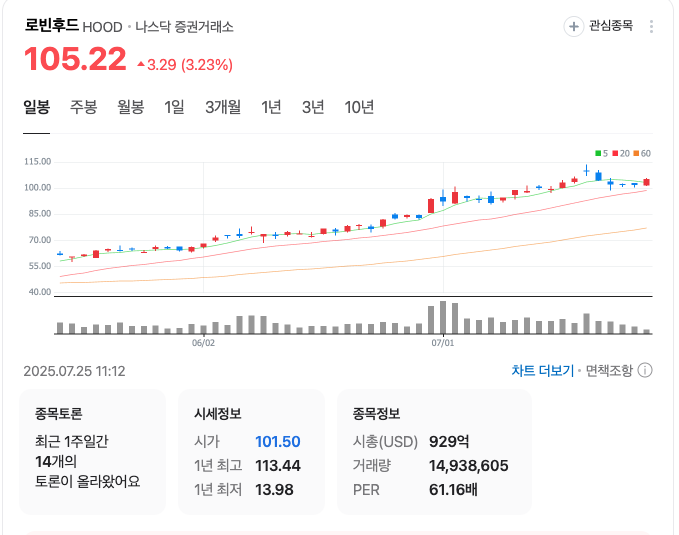
Task: Click the 관심종목 watchlist button label
Action: pos(611,26)
